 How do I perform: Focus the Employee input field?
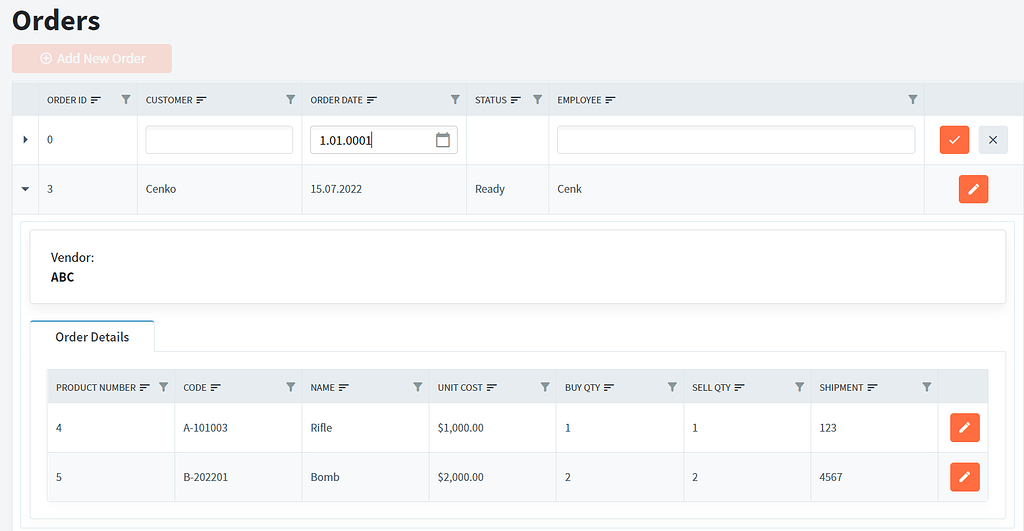pyautogui.click(x=735, y=140)
